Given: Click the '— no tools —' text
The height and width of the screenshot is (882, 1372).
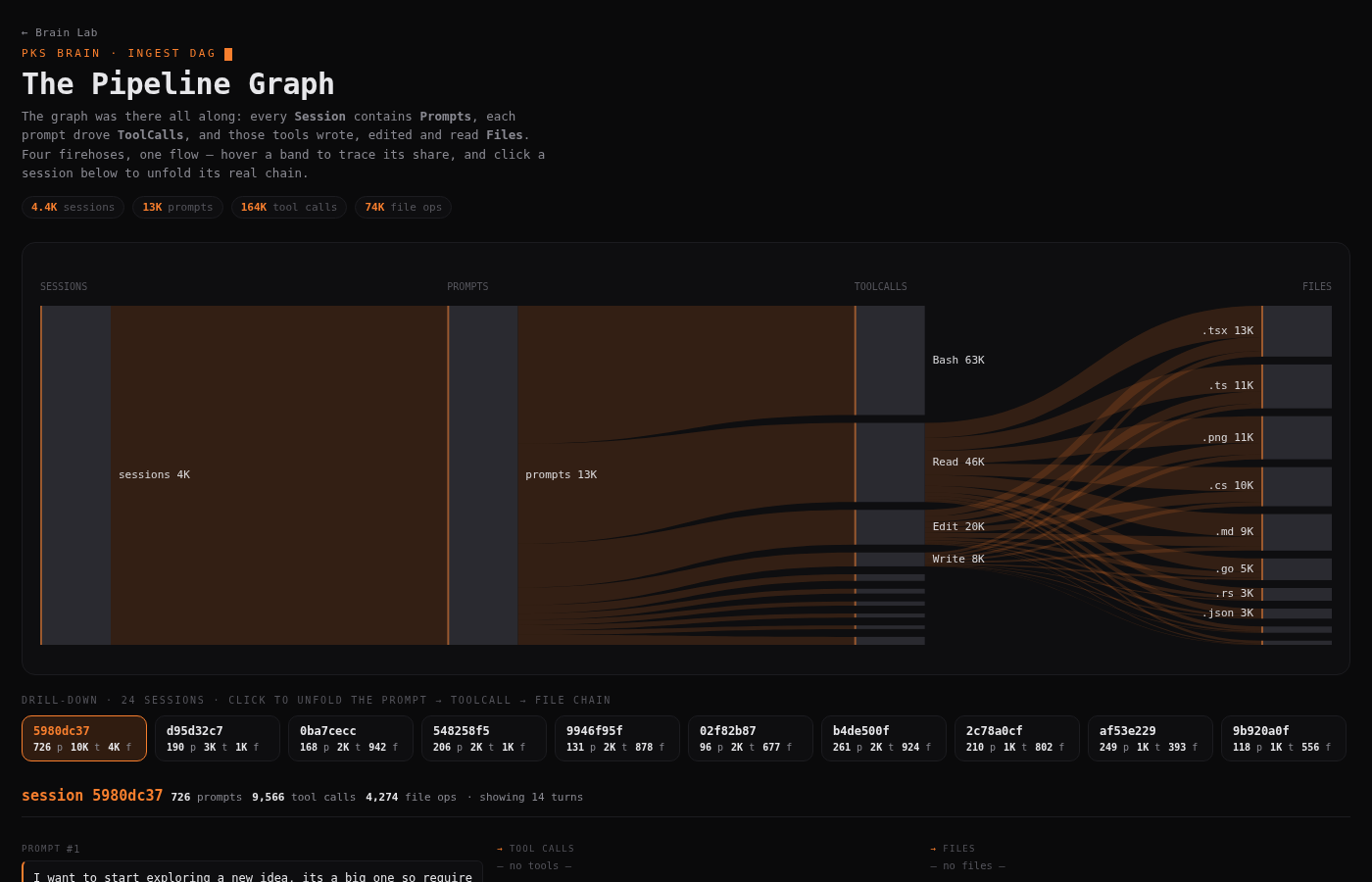Looking at the screenshot, I should pos(534,865).
